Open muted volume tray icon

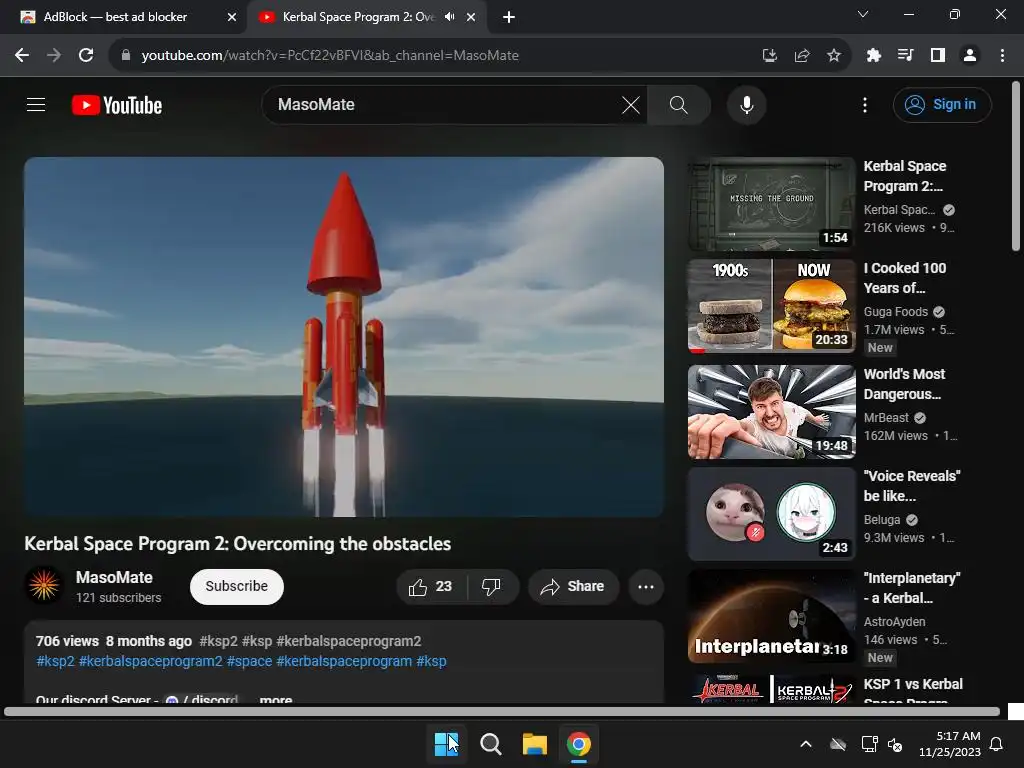click(x=895, y=744)
